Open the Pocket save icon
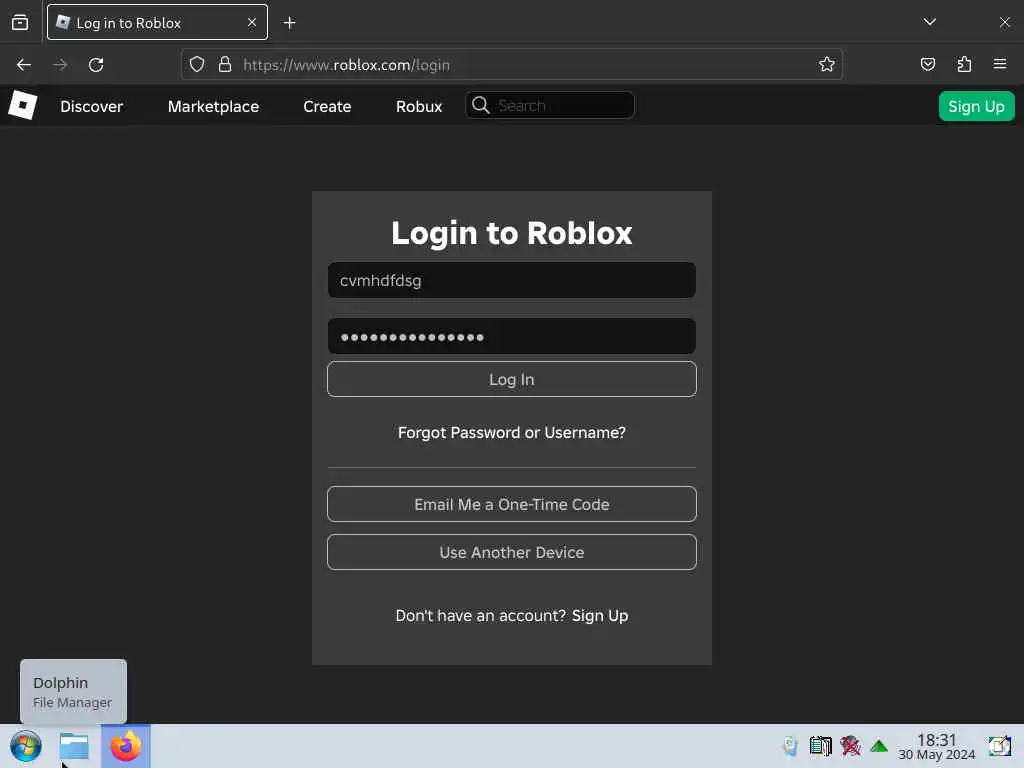The width and height of the screenshot is (1024, 768). point(927,65)
